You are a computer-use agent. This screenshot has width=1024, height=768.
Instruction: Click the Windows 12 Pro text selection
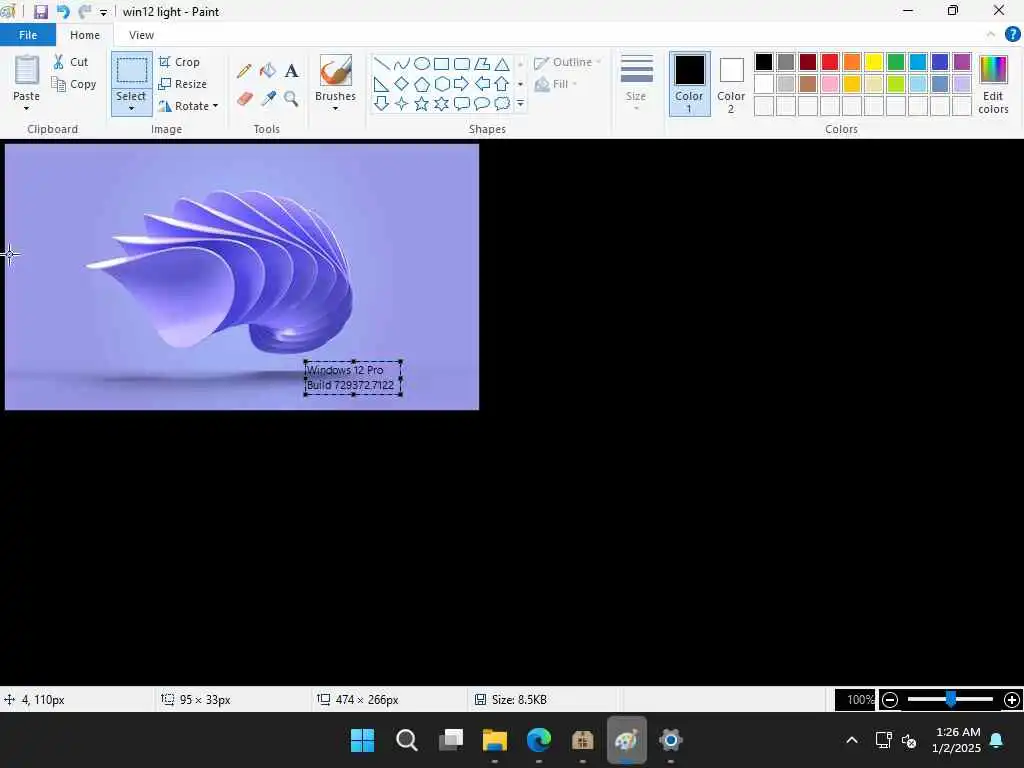(353, 377)
